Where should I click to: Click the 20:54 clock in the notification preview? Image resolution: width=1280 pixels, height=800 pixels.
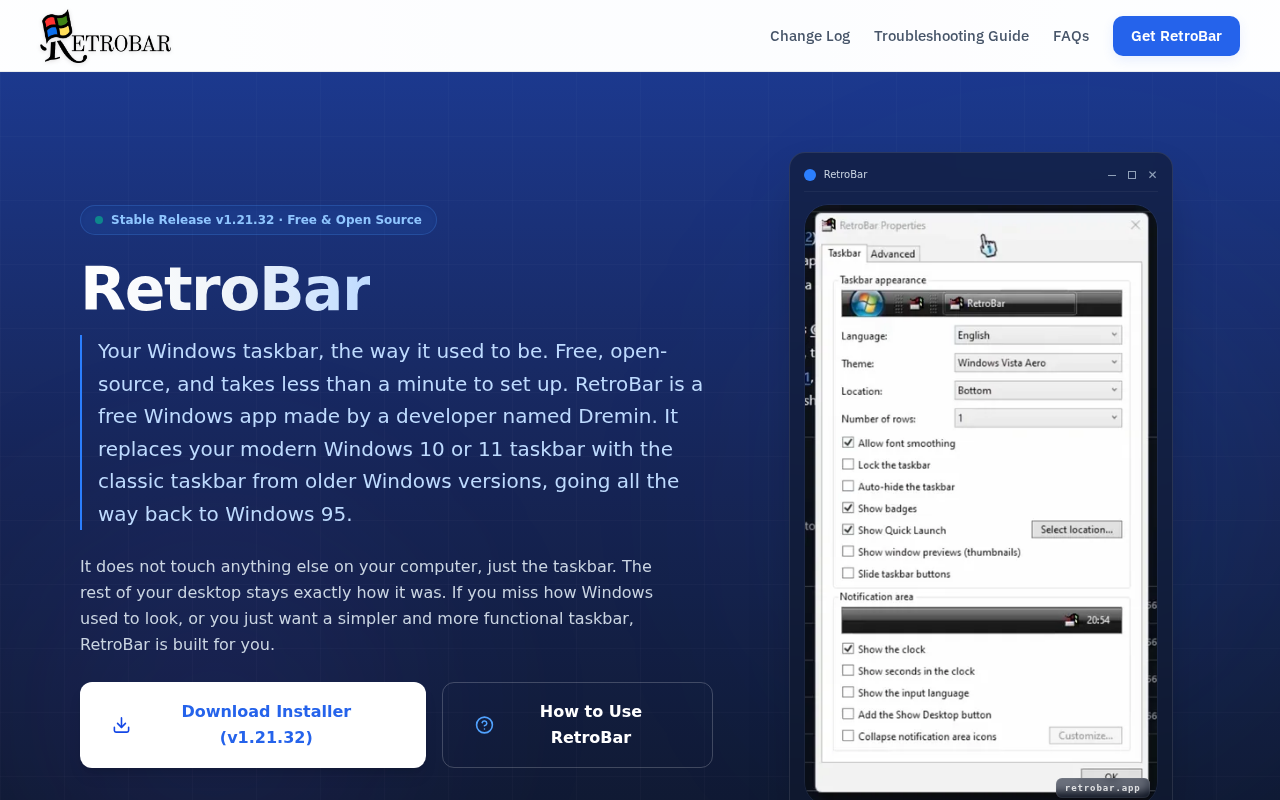click(x=1098, y=620)
